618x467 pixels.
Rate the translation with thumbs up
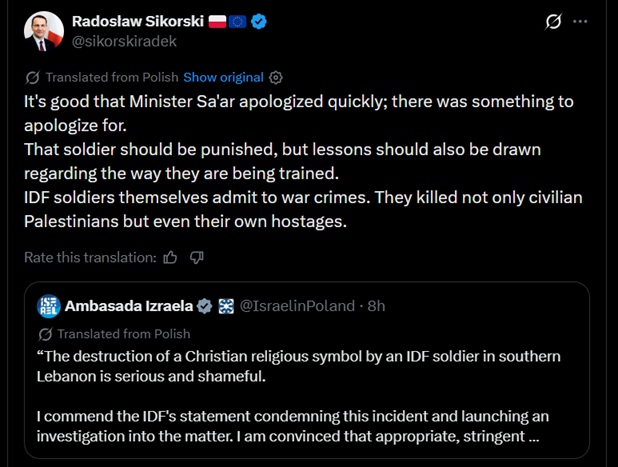(170, 258)
